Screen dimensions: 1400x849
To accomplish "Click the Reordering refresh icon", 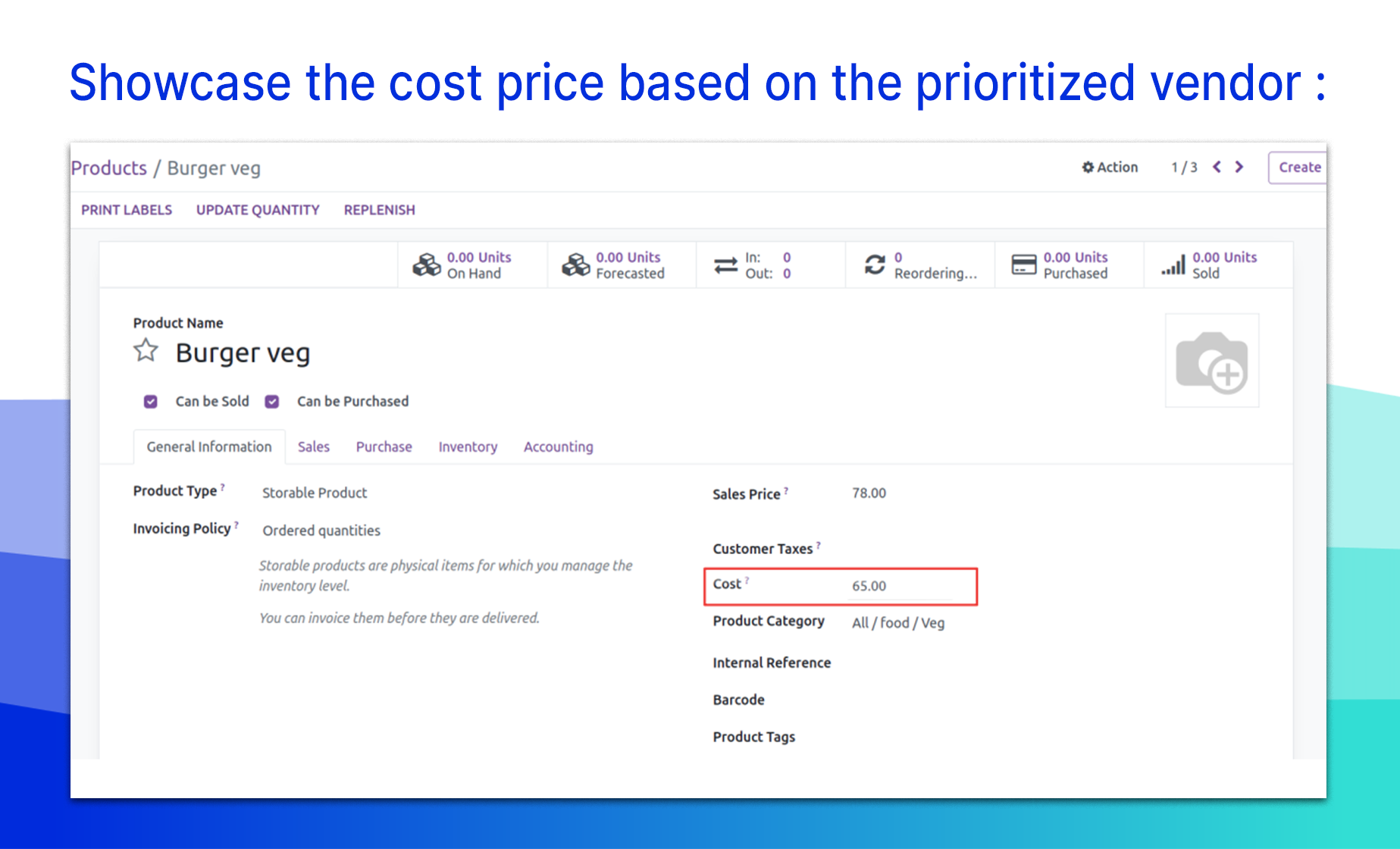I will 875,265.
